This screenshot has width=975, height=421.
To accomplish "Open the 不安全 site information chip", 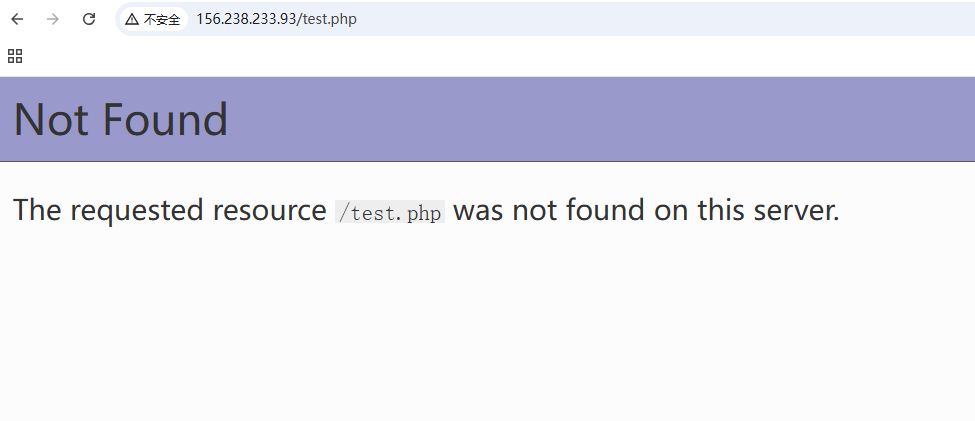I will pos(153,19).
